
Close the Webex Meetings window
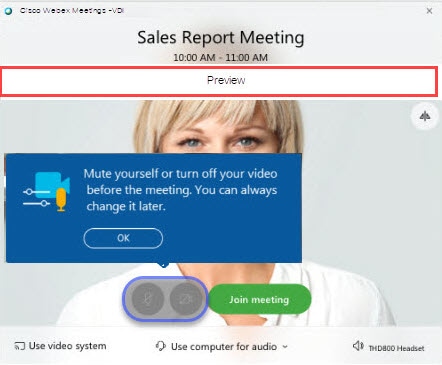(x=429, y=11)
